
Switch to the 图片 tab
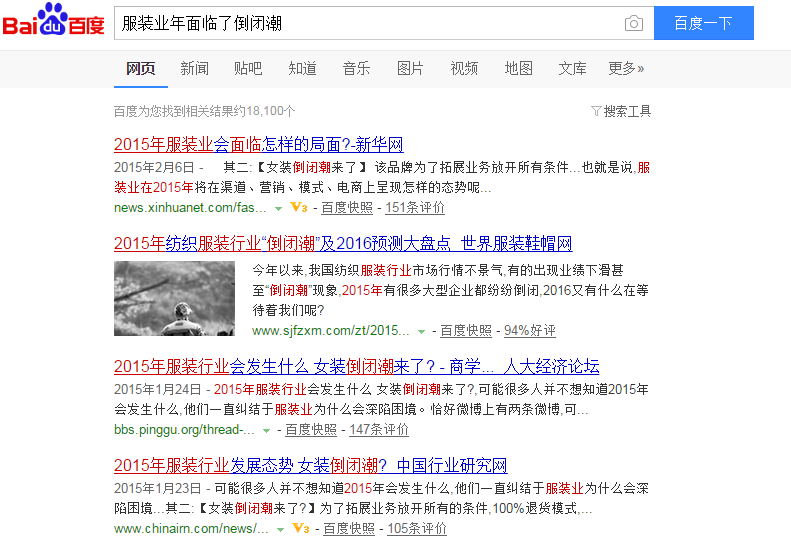pos(410,69)
